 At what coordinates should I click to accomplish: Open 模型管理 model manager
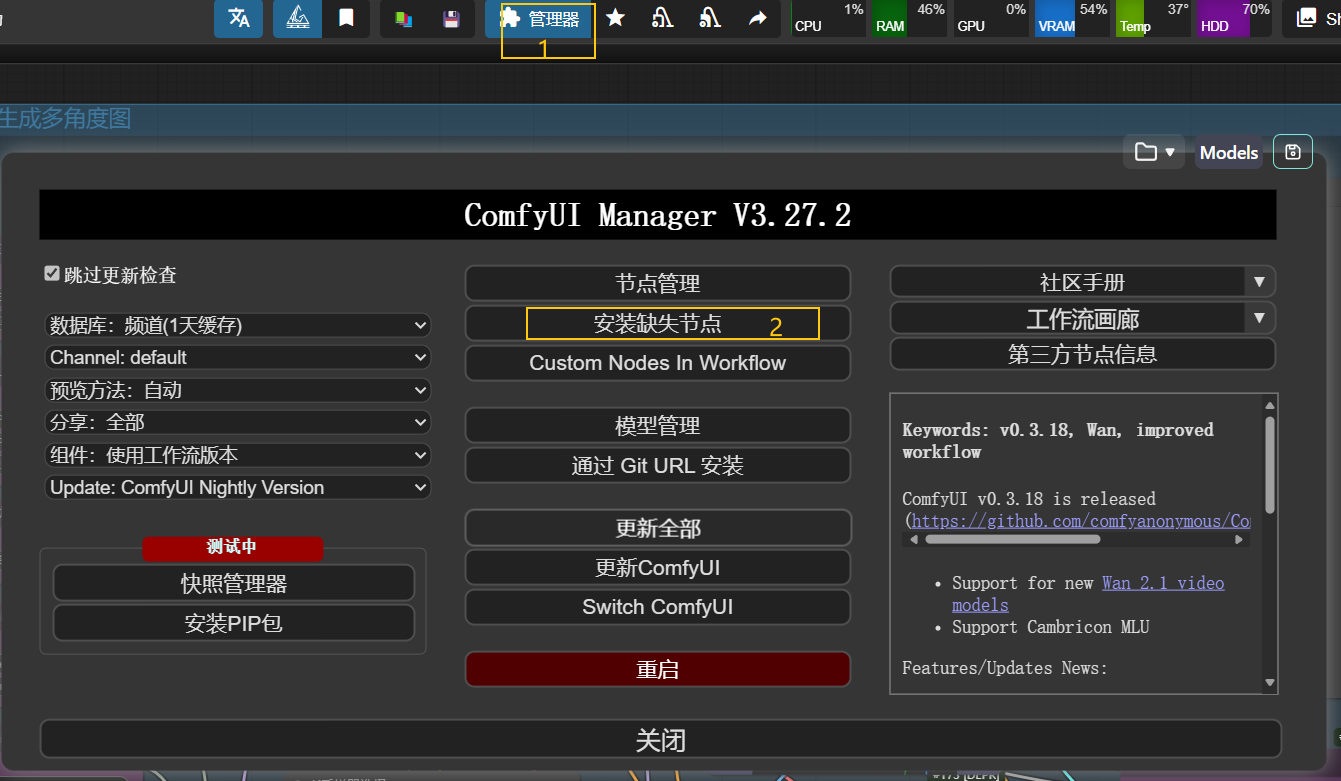point(658,425)
